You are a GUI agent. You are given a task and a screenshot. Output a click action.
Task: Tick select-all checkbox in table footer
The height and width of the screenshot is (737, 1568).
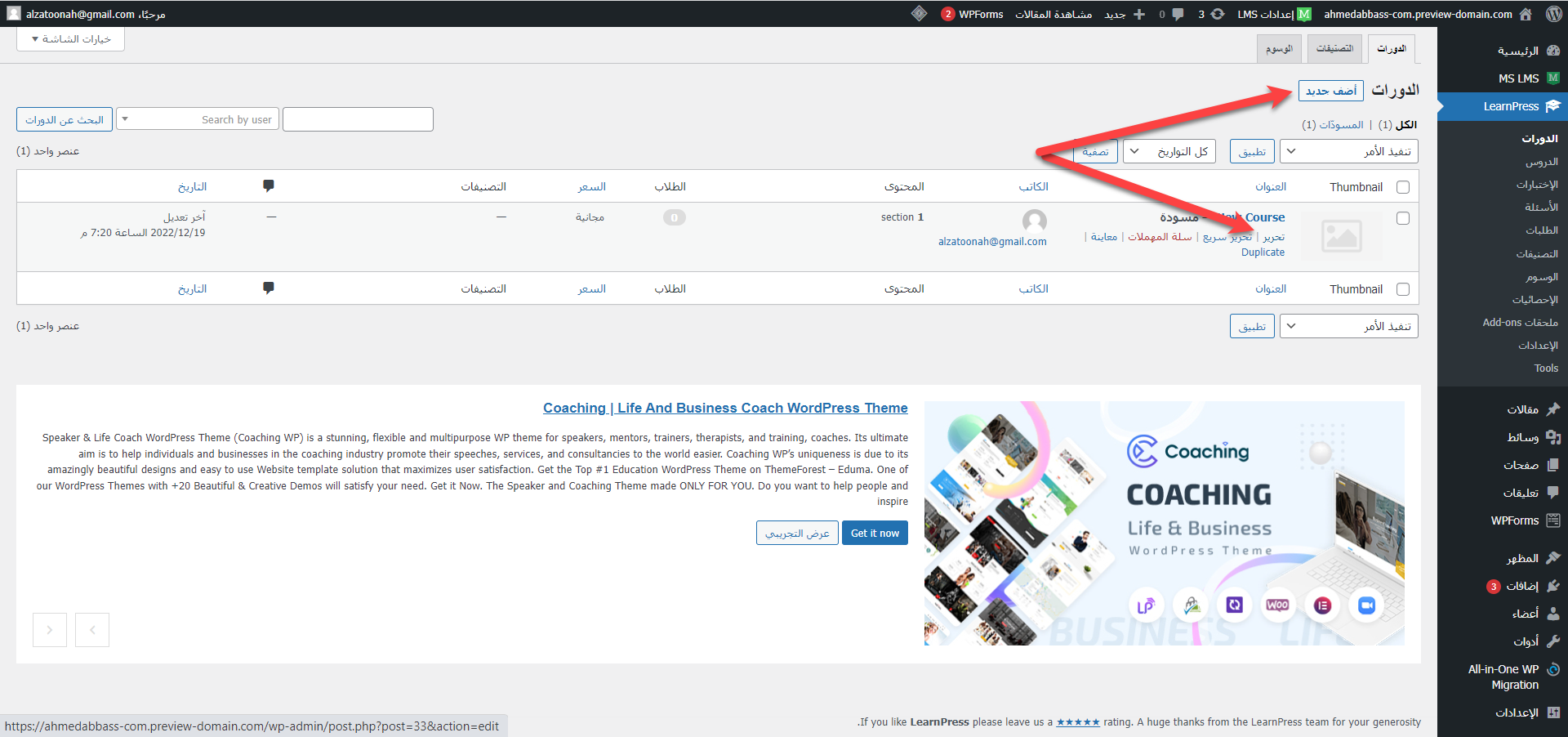point(1403,289)
